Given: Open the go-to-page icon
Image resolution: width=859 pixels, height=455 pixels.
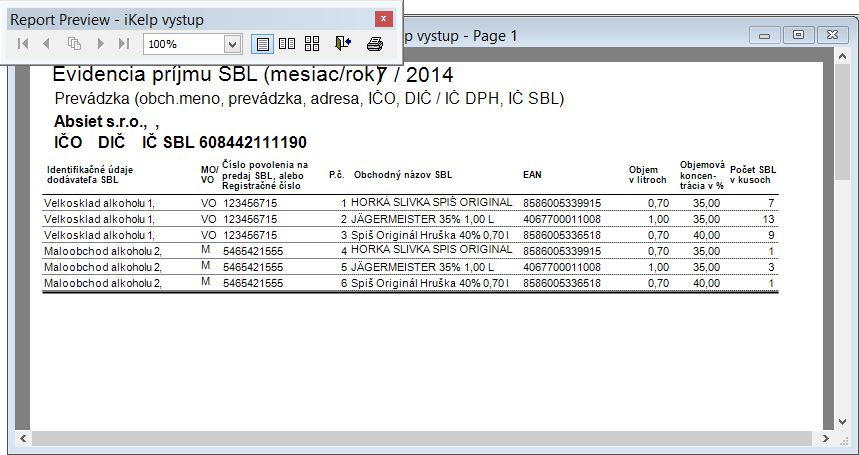Looking at the screenshot, I should (74, 44).
